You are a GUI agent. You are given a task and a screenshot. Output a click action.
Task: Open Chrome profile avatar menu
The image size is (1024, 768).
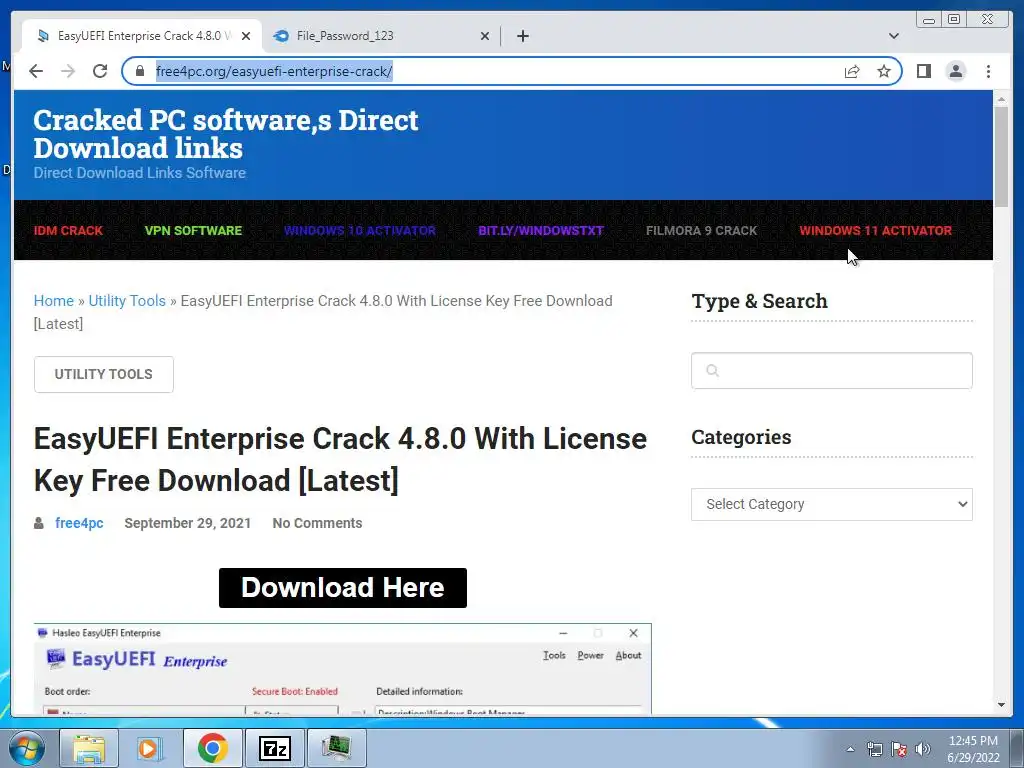point(955,71)
